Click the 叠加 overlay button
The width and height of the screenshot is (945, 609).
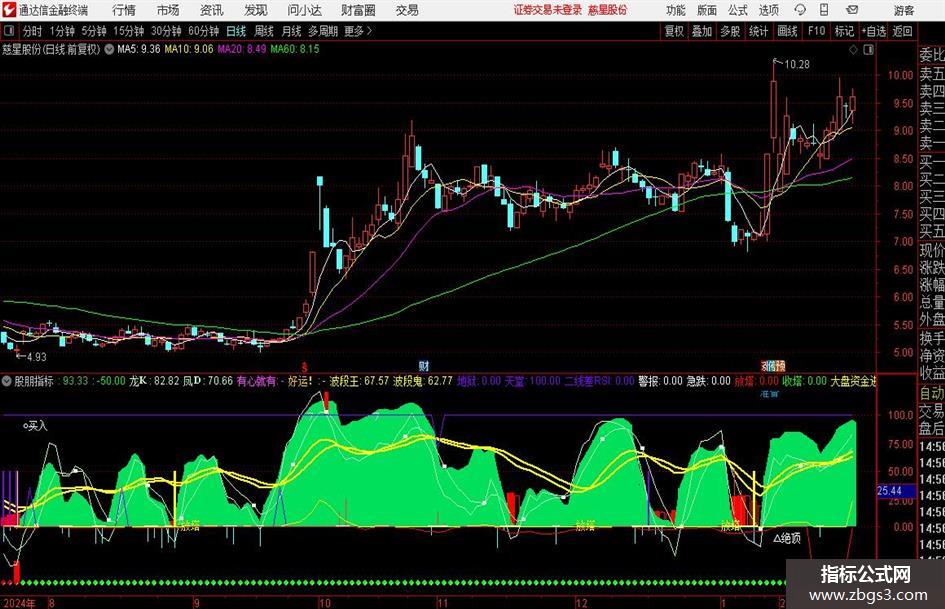702,31
